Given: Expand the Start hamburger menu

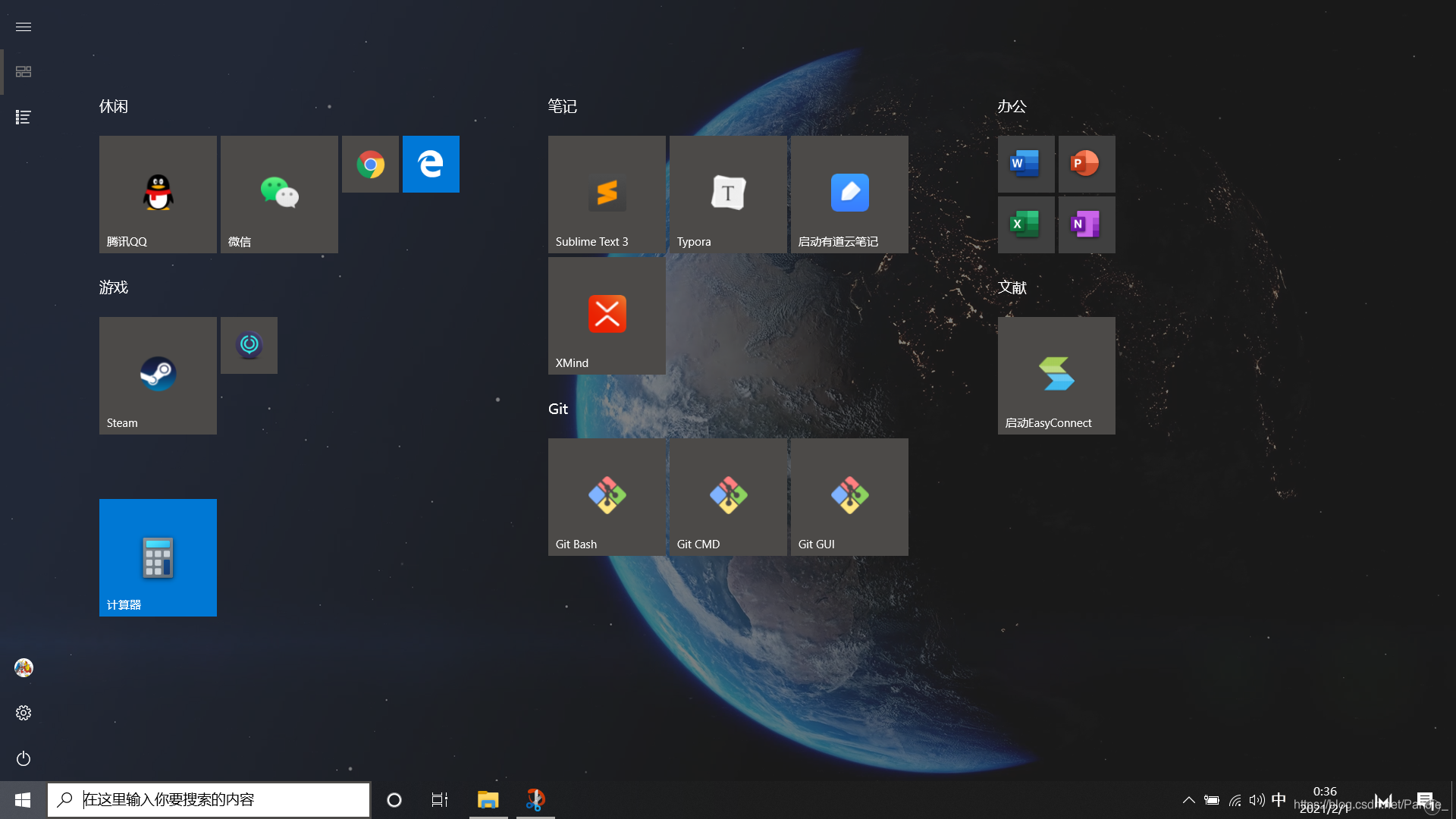Looking at the screenshot, I should 24,27.
